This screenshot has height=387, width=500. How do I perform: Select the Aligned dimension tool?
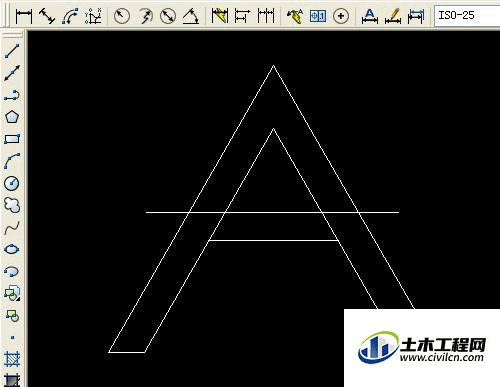[x=47, y=16]
